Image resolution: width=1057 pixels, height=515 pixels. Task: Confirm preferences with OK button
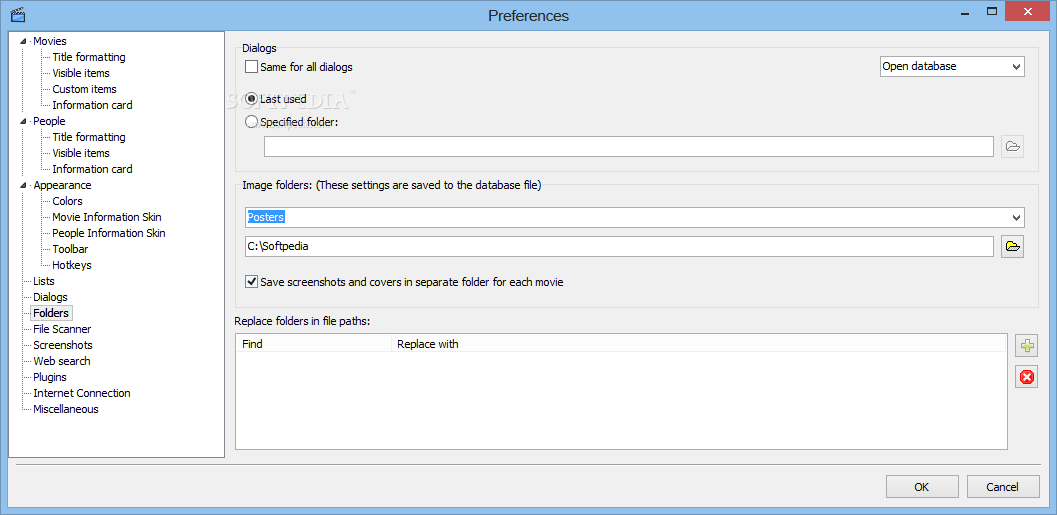[x=921, y=487]
